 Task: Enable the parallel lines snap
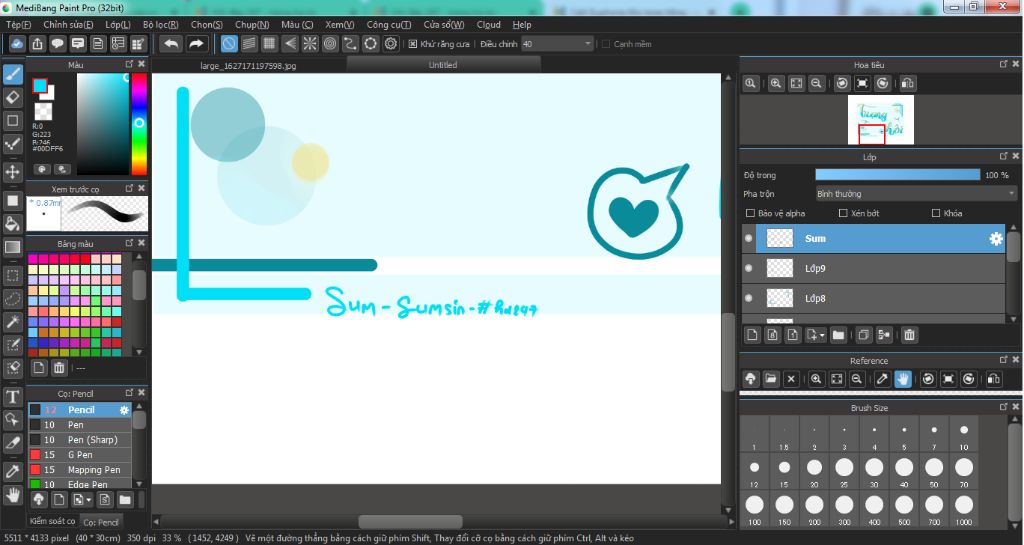pyautogui.click(x=249, y=44)
